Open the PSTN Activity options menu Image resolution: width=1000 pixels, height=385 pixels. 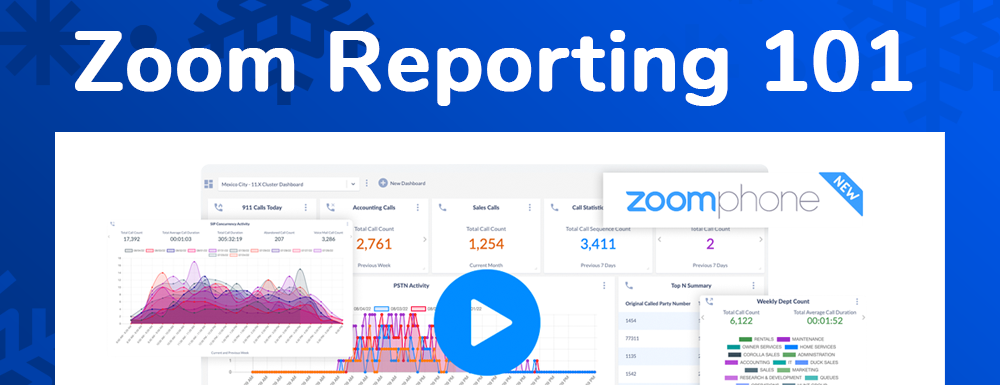pyautogui.click(x=604, y=286)
